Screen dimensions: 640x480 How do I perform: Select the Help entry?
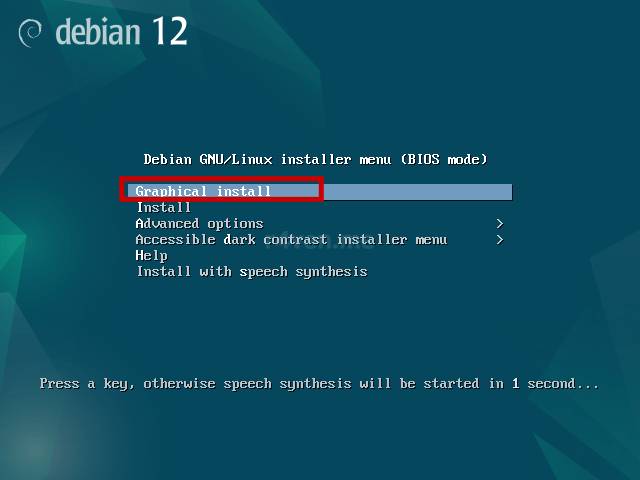click(151, 256)
